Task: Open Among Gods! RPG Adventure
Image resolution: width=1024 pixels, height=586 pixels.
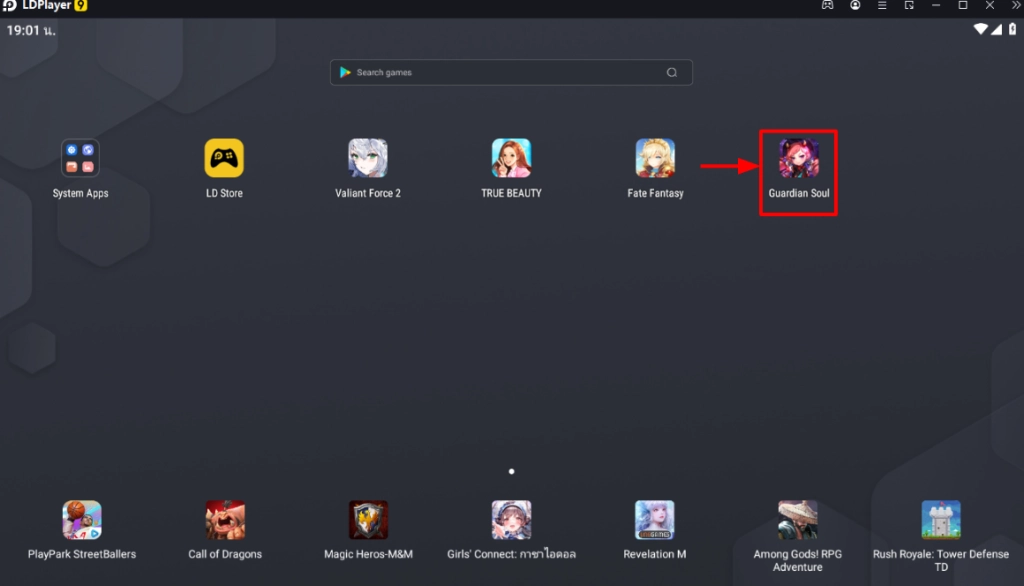Action: coord(797,520)
